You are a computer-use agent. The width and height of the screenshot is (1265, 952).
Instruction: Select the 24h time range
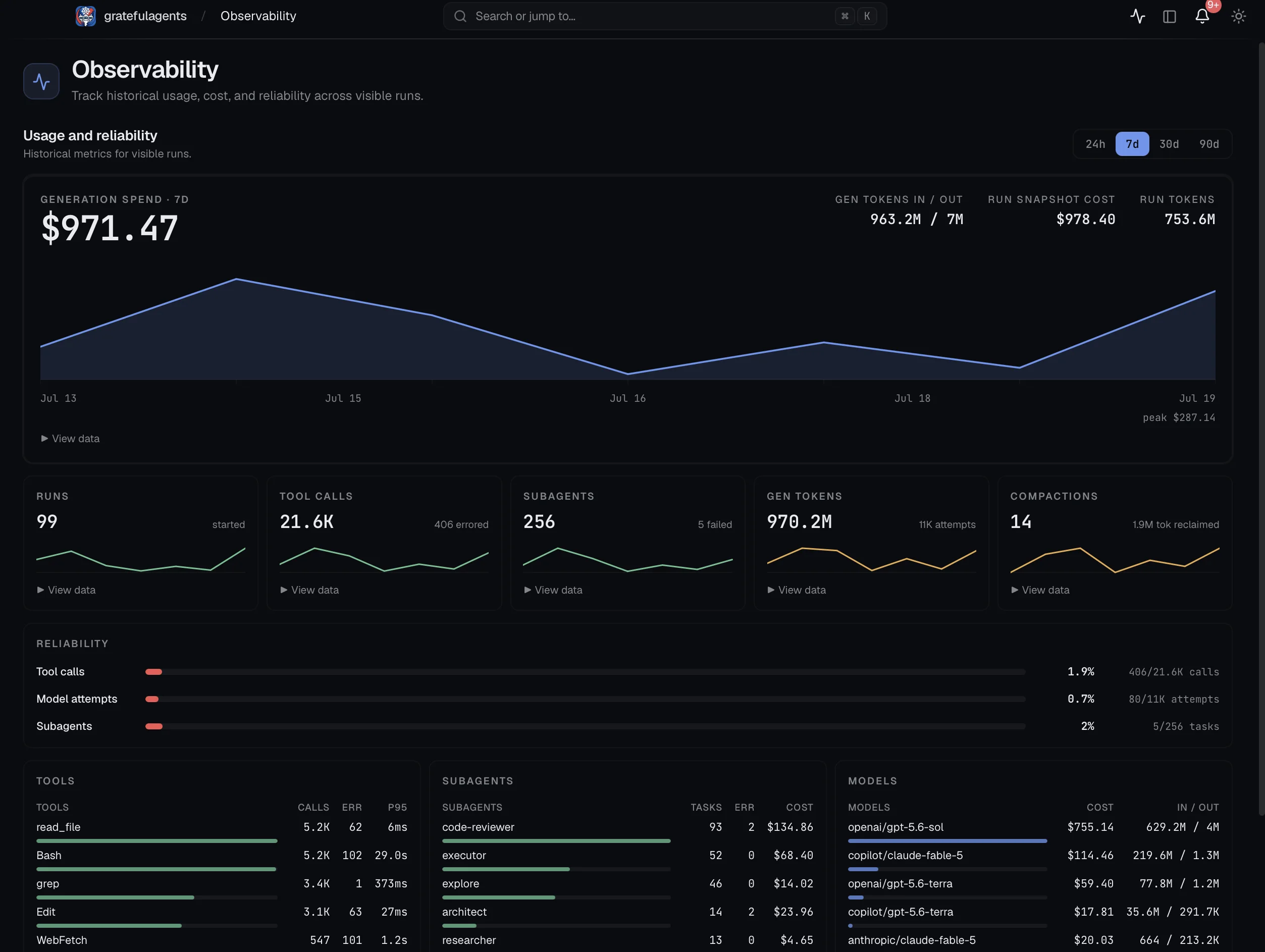[x=1095, y=144]
